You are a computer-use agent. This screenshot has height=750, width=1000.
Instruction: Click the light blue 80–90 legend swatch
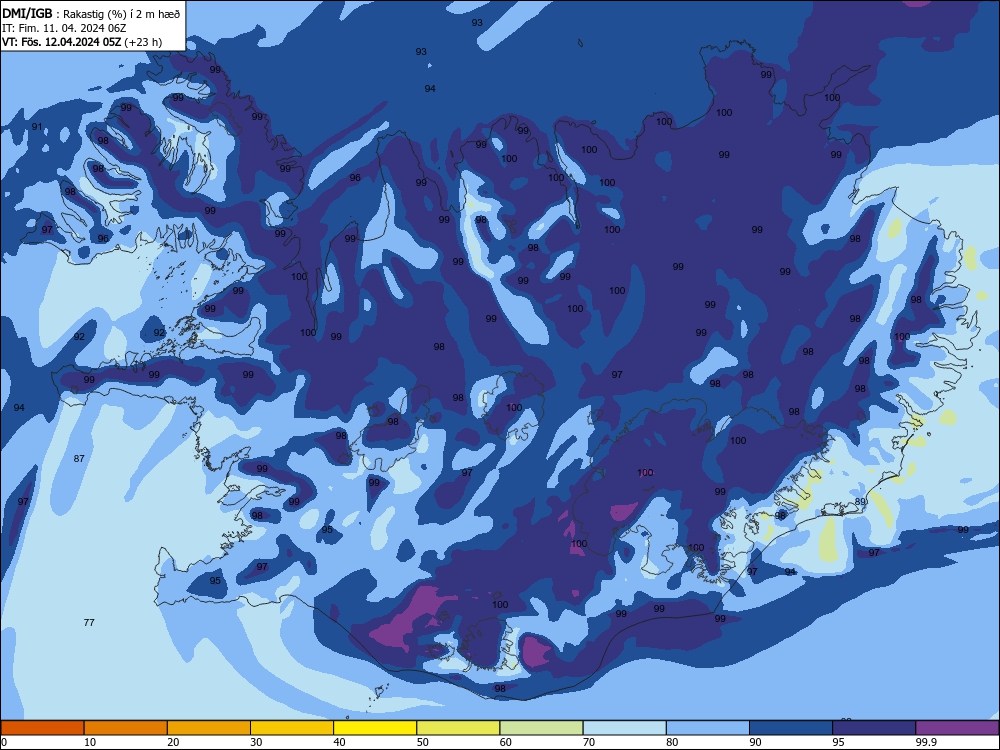click(x=708, y=728)
